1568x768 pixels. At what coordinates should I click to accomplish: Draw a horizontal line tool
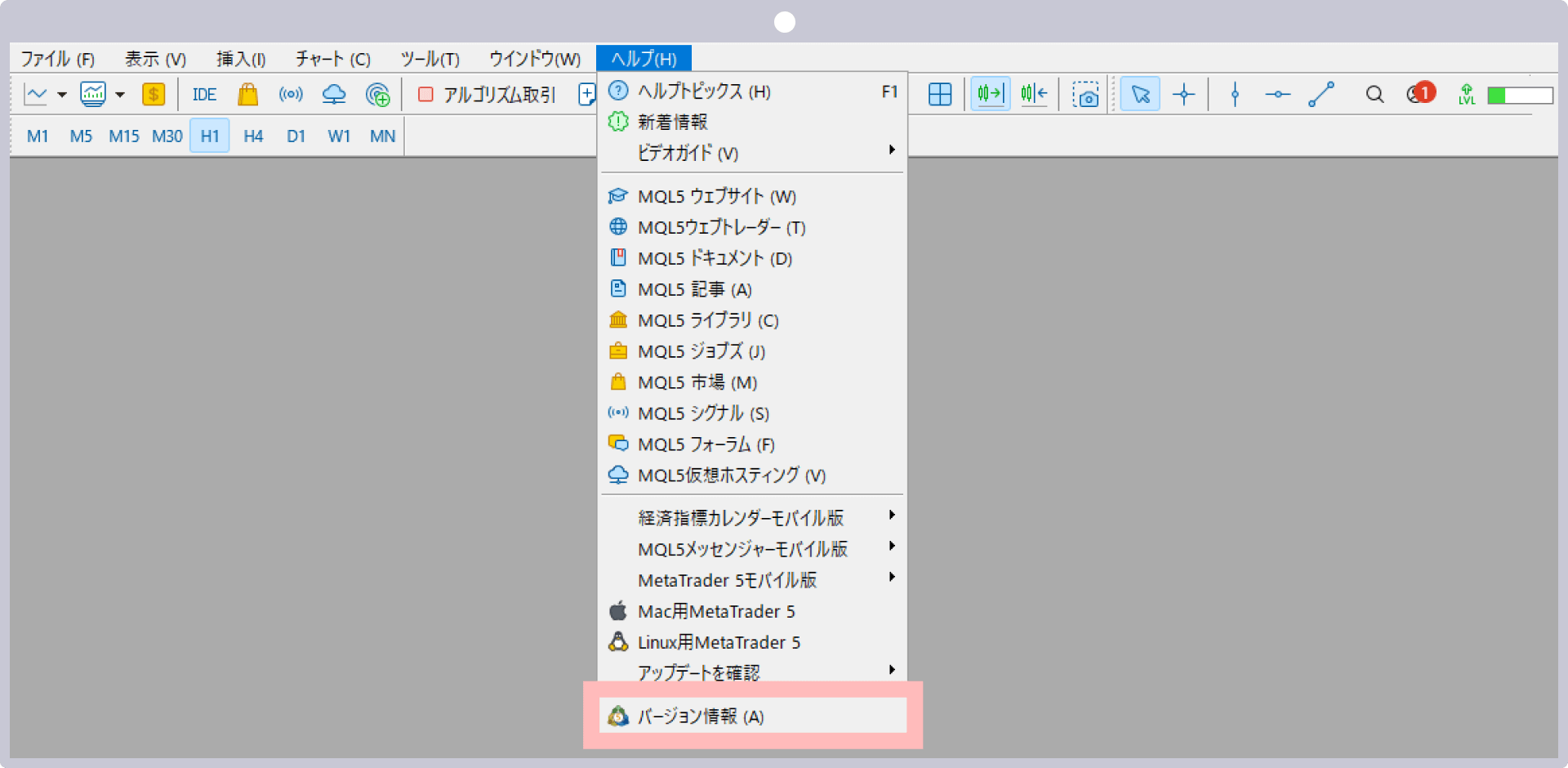pos(1277,95)
